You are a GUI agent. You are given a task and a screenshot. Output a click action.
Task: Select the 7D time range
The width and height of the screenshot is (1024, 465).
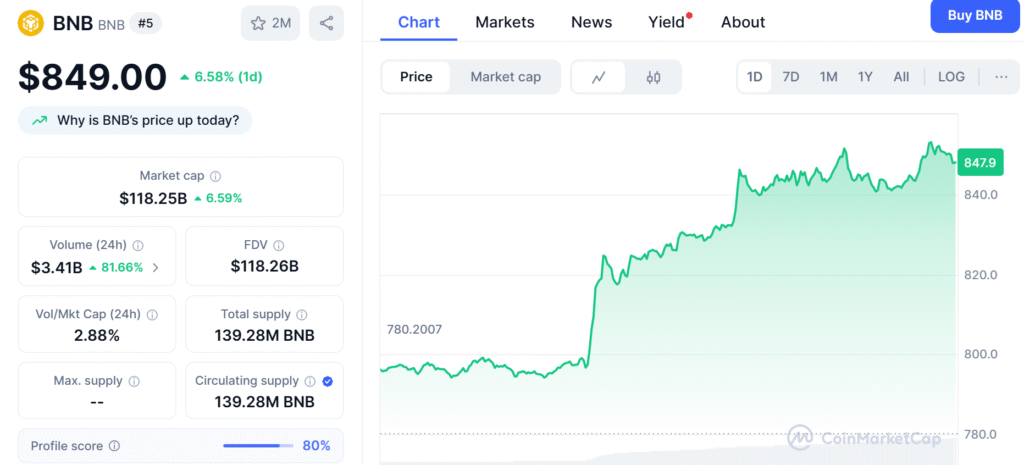[790, 77]
